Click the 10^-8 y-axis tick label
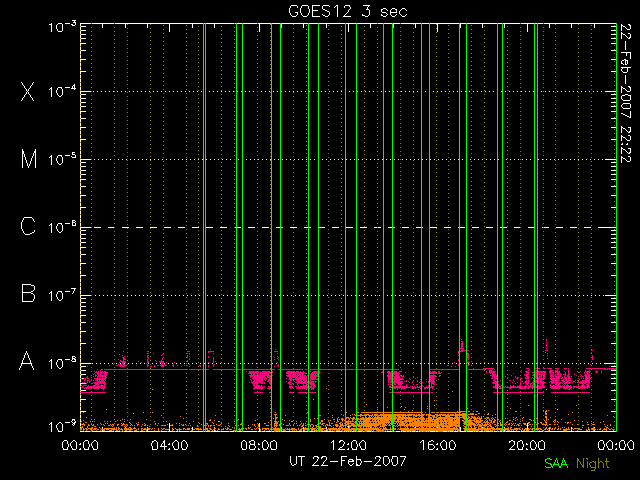This screenshot has height=480, width=640. (x=62, y=363)
